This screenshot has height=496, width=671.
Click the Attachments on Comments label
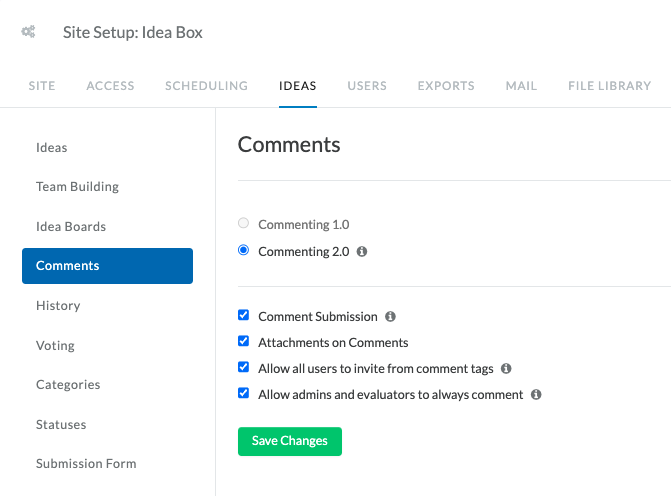(333, 343)
